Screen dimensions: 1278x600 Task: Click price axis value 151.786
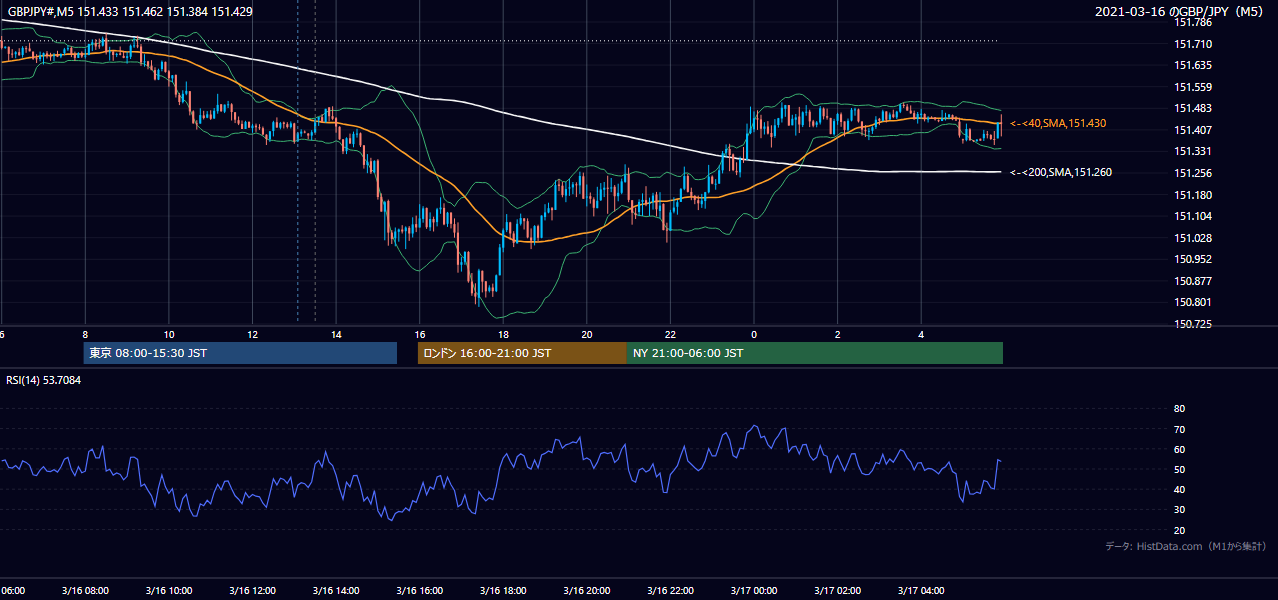[x=1193, y=22]
